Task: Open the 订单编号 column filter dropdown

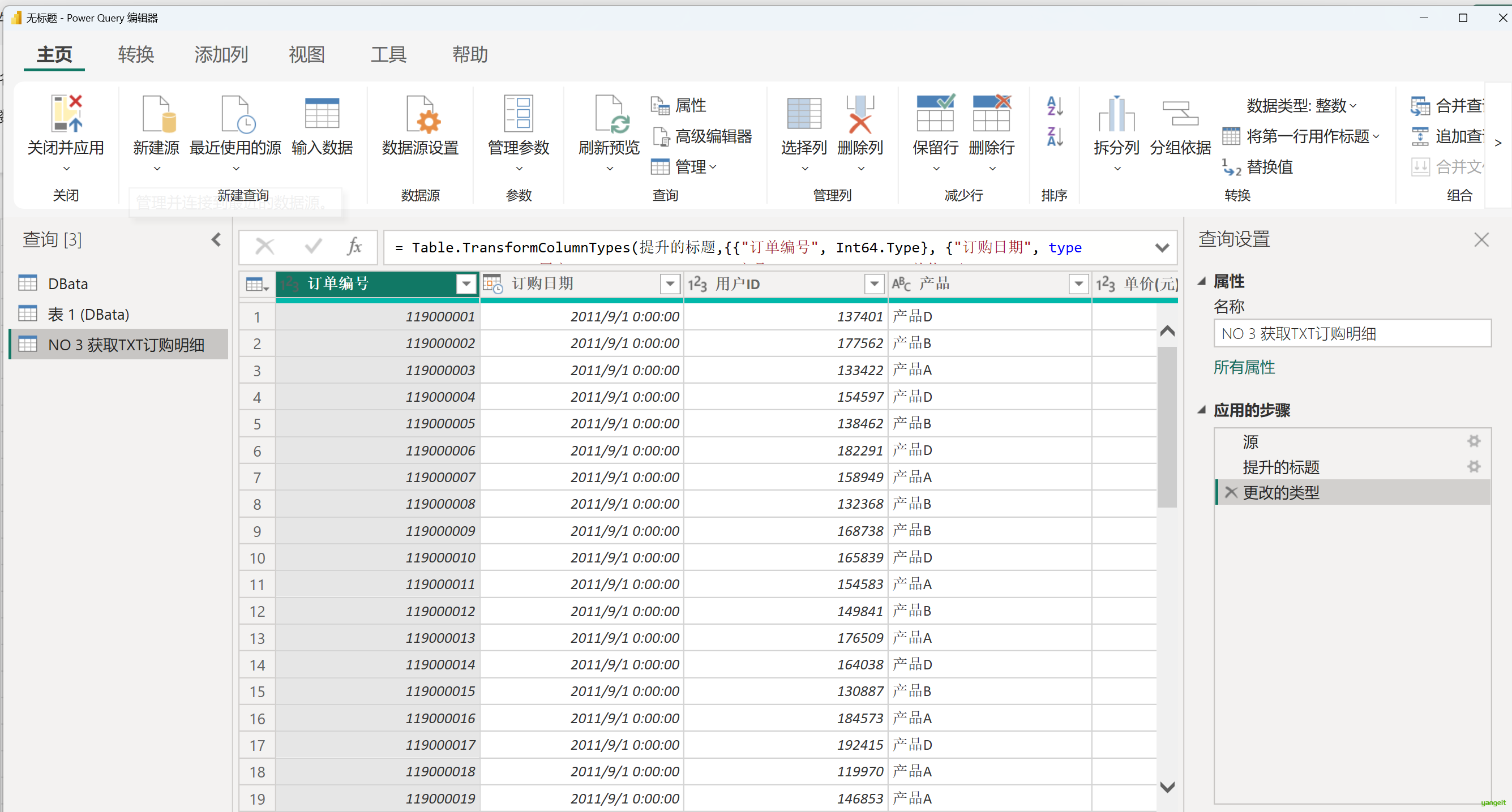Action: (x=466, y=284)
